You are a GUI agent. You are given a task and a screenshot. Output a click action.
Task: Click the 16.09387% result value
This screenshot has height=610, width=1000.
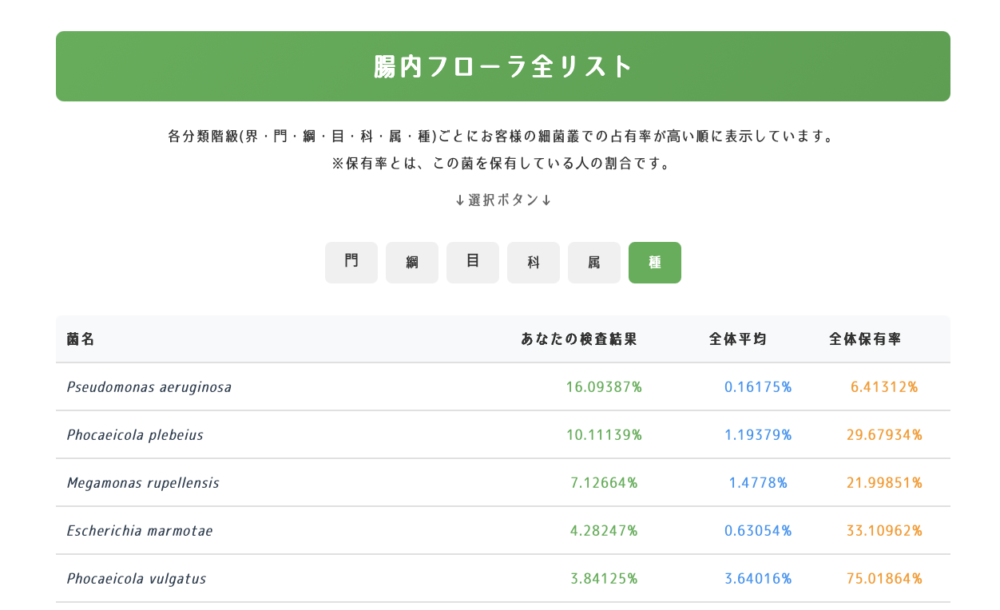click(x=604, y=387)
